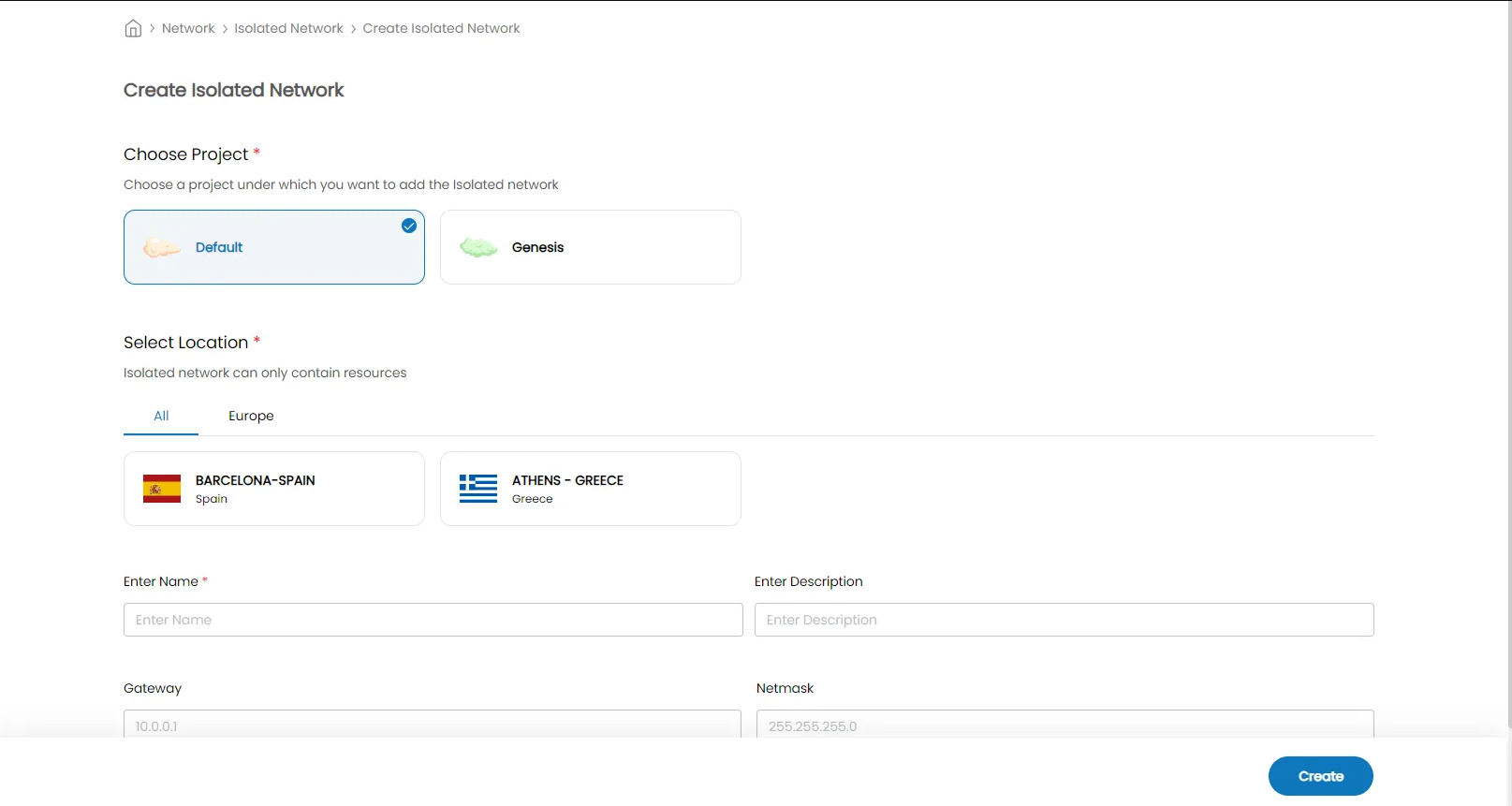
Task: Switch to the All locations tab
Action: (161, 416)
